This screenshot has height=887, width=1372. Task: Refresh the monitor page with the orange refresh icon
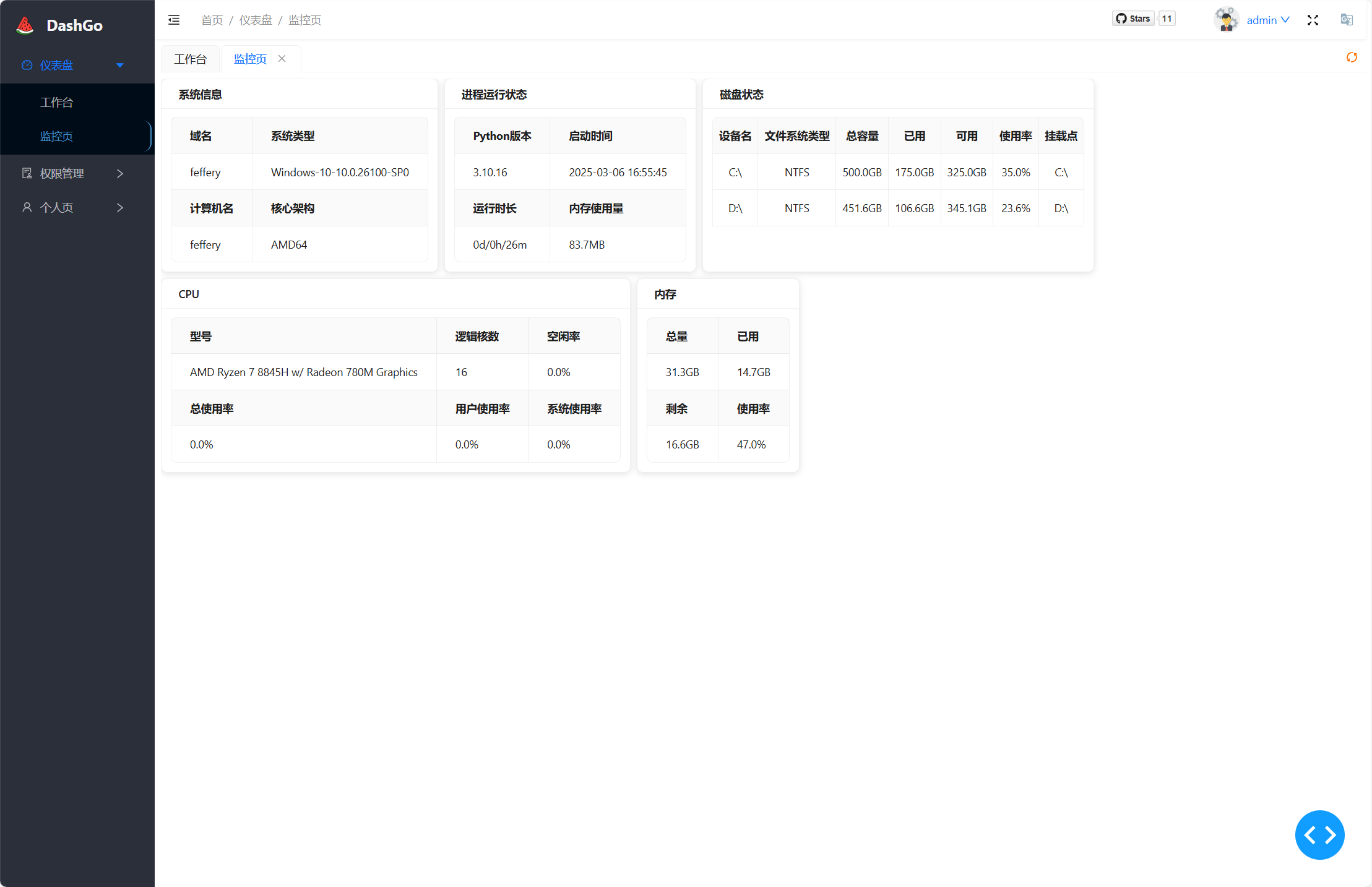tap(1352, 57)
